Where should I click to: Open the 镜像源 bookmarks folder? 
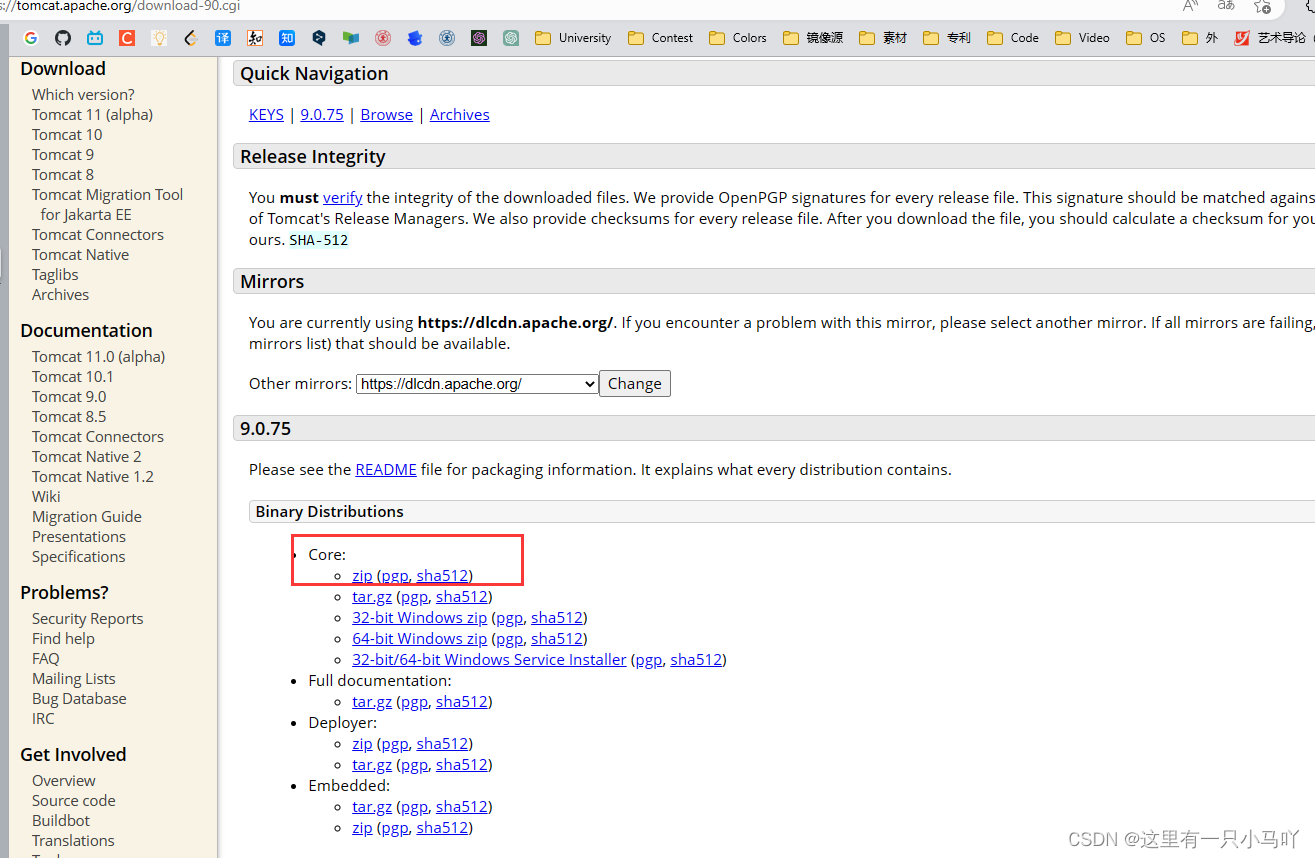click(x=813, y=38)
